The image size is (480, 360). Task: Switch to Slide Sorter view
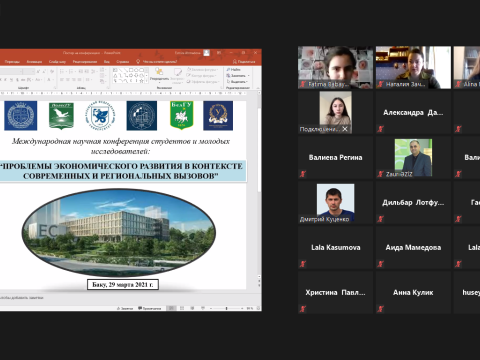click(182, 308)
